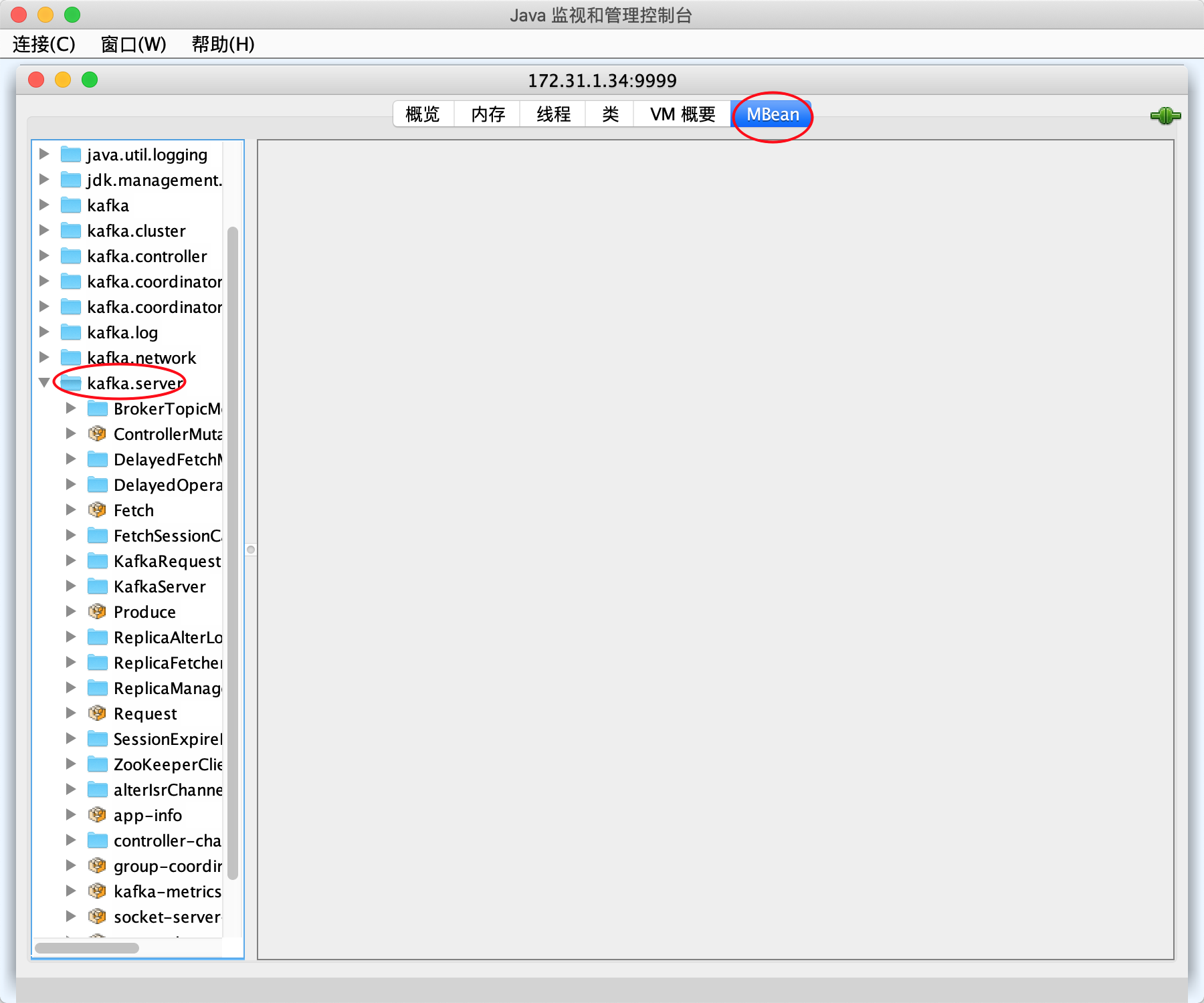Open the 帮助(H) menu
The image size is (1204, 1003).
(223, 44)
